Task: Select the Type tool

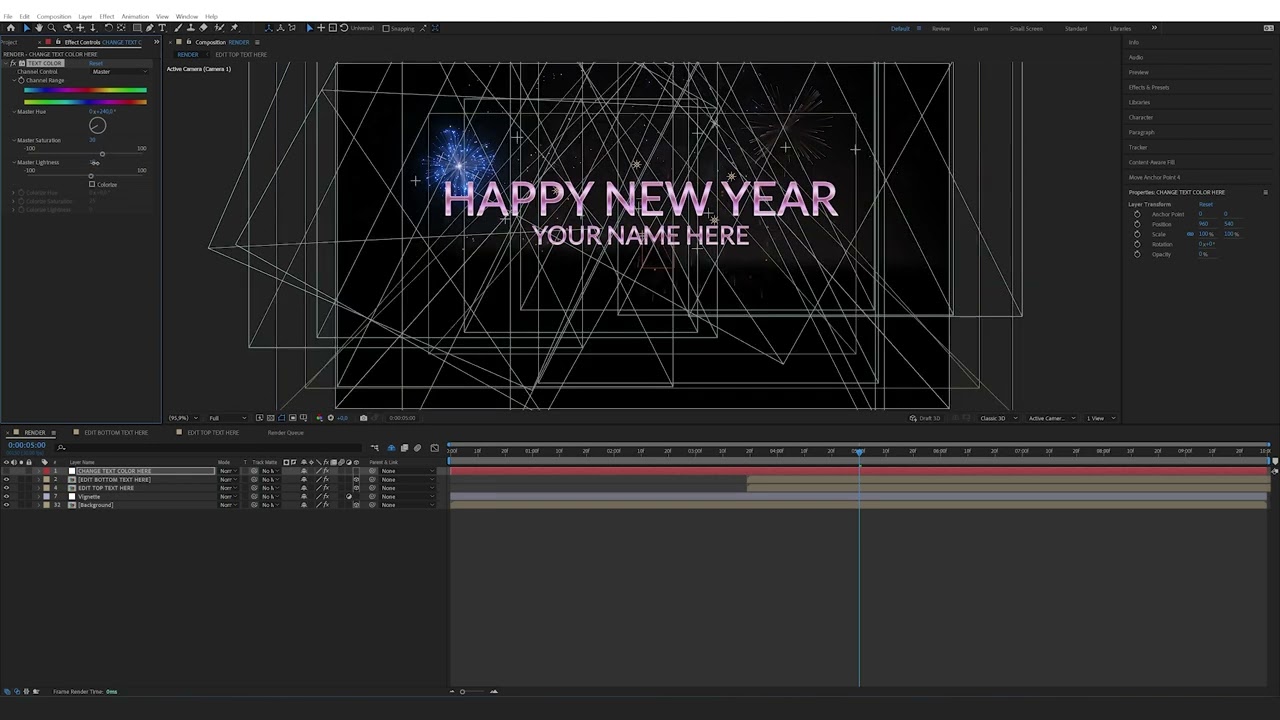Action: (x=163, y=28)
